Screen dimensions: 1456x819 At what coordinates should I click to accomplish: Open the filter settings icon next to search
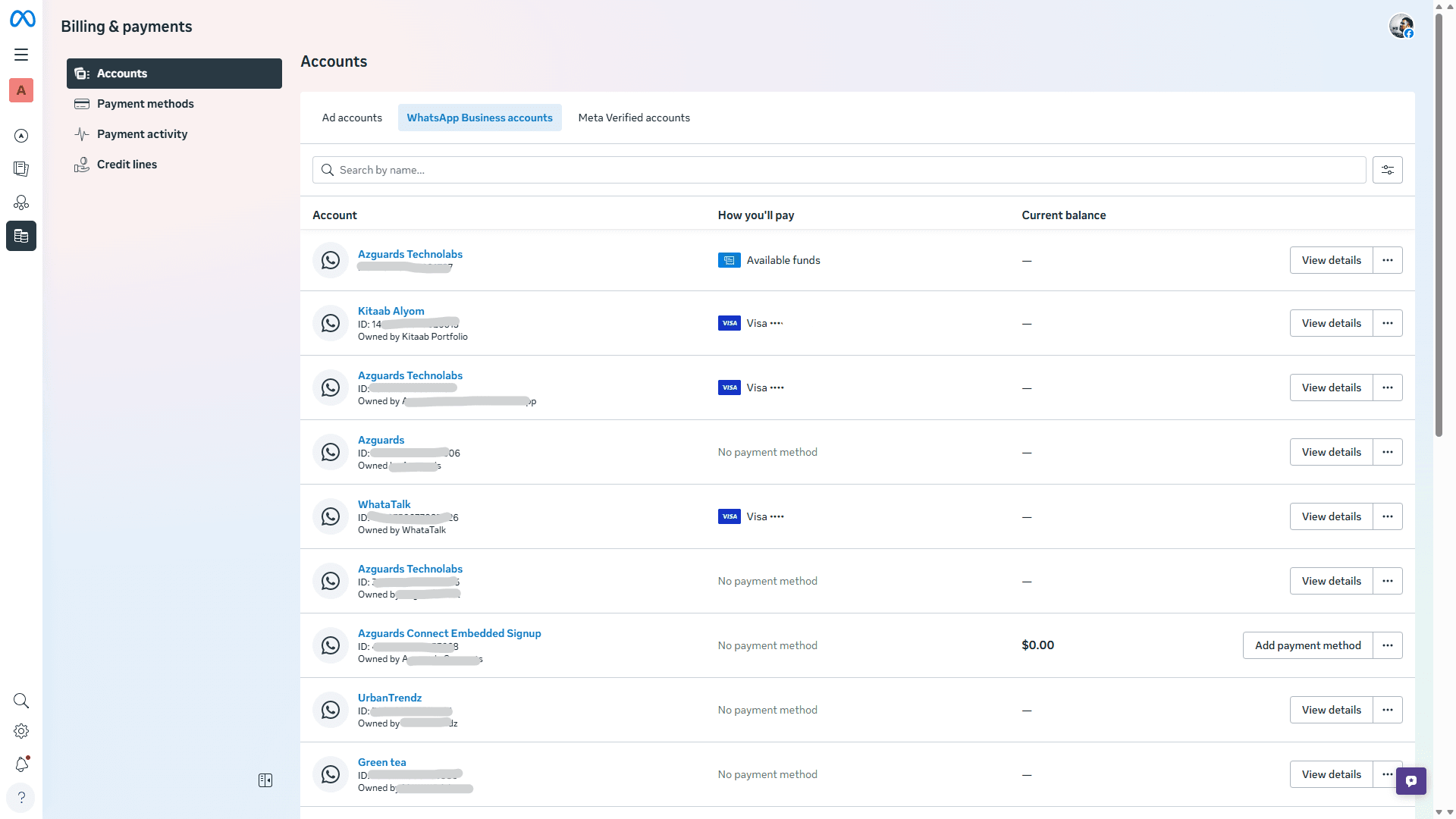pyautogui.click(x=1388, y=170)
